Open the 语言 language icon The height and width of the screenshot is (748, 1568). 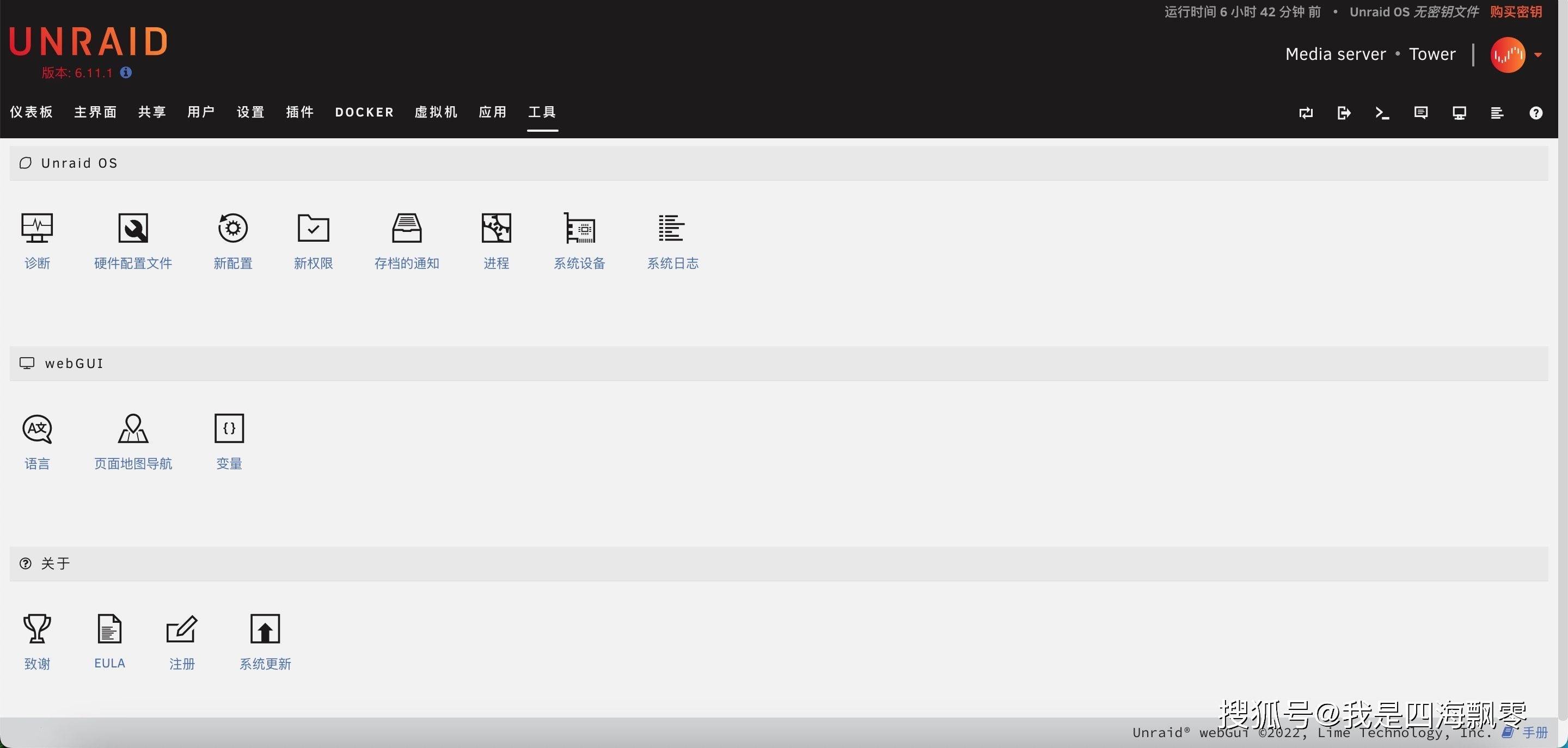point(37,428)
